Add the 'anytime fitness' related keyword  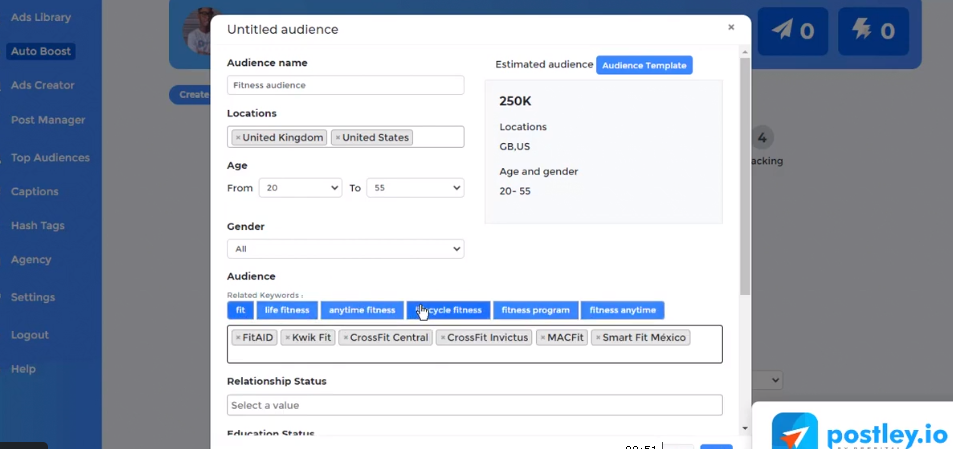[x=362, y=310]
